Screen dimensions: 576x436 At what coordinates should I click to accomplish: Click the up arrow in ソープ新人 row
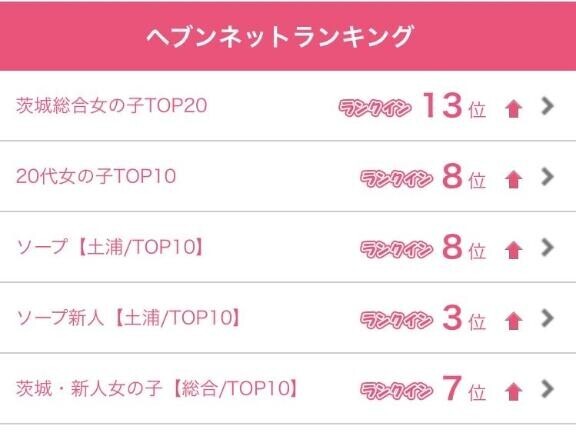(513, 321)
